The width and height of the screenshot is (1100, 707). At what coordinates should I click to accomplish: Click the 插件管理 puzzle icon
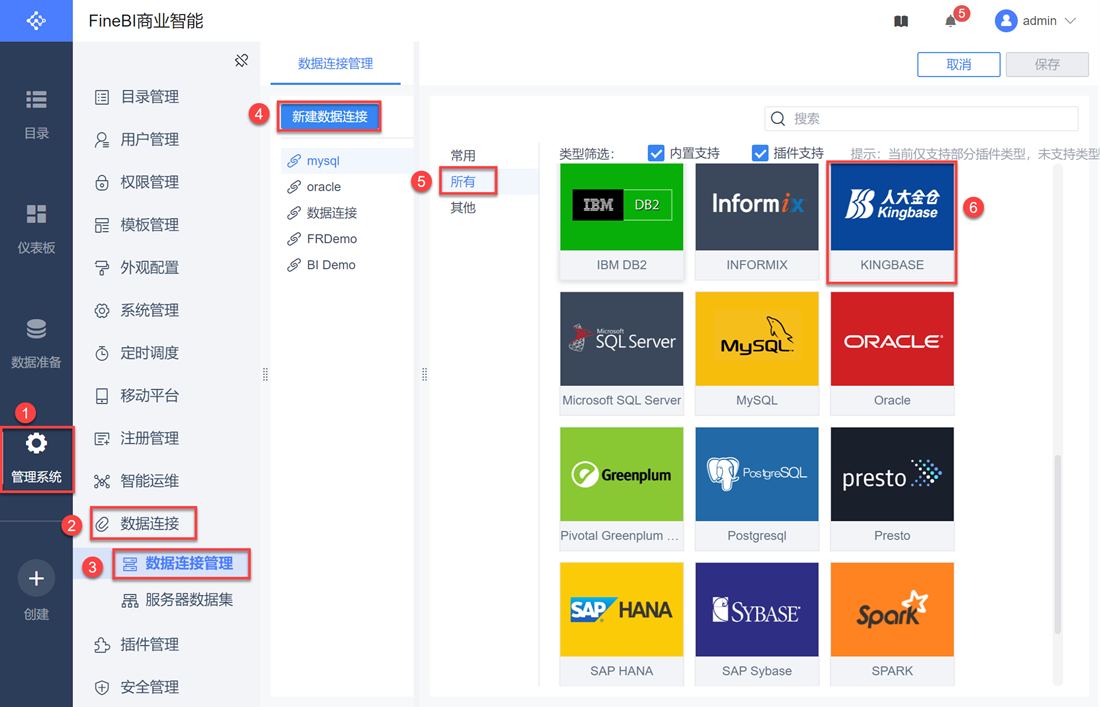(102, 645)
